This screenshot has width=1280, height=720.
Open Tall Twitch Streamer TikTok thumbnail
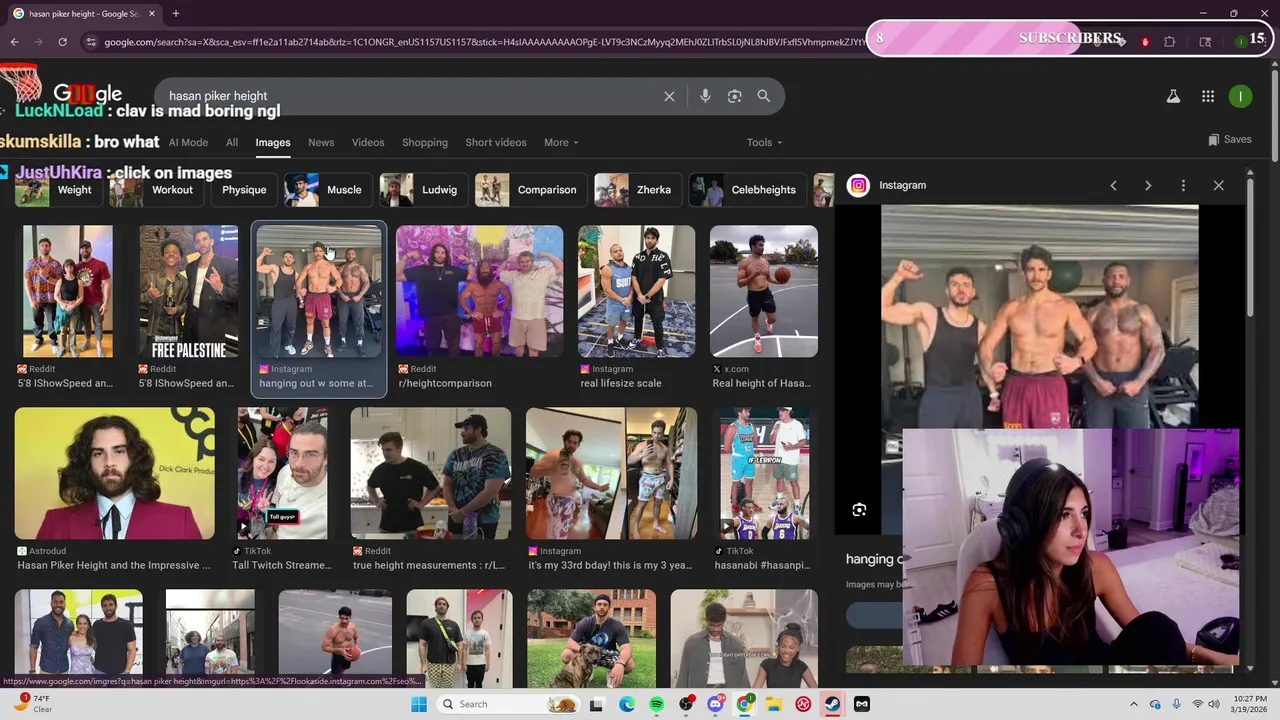[282, 473]
